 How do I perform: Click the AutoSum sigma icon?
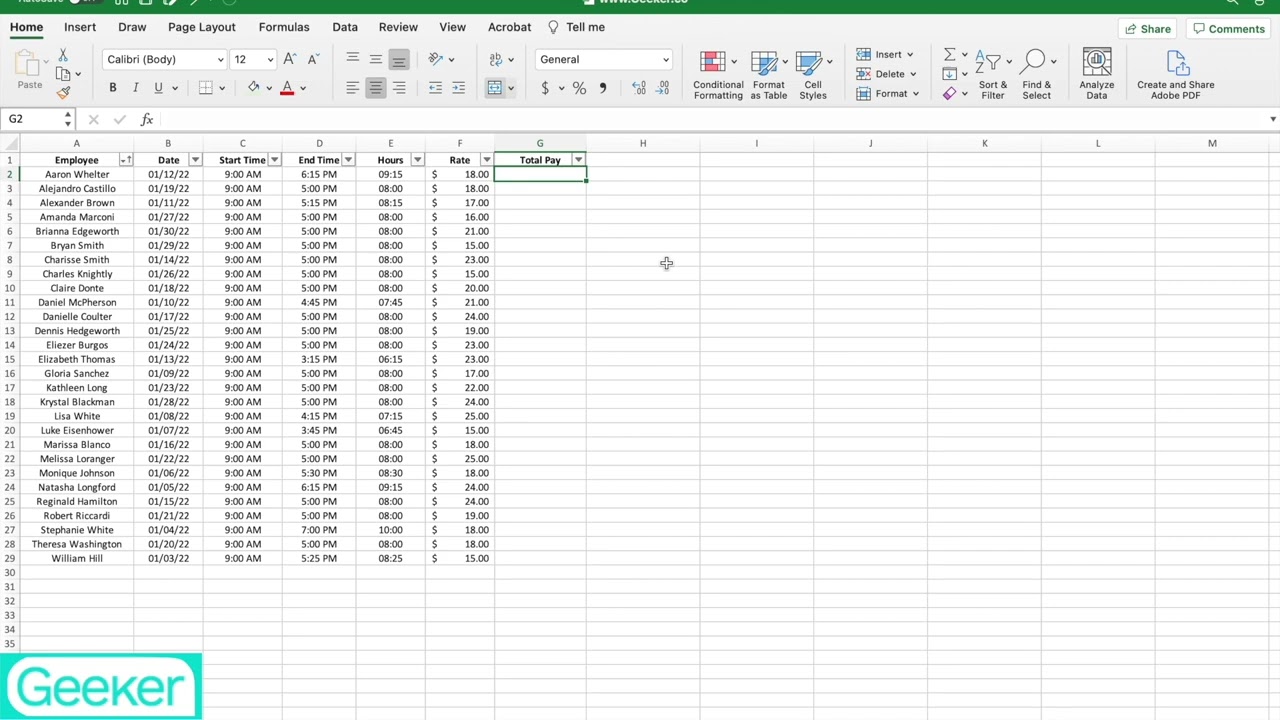point(949,54)
